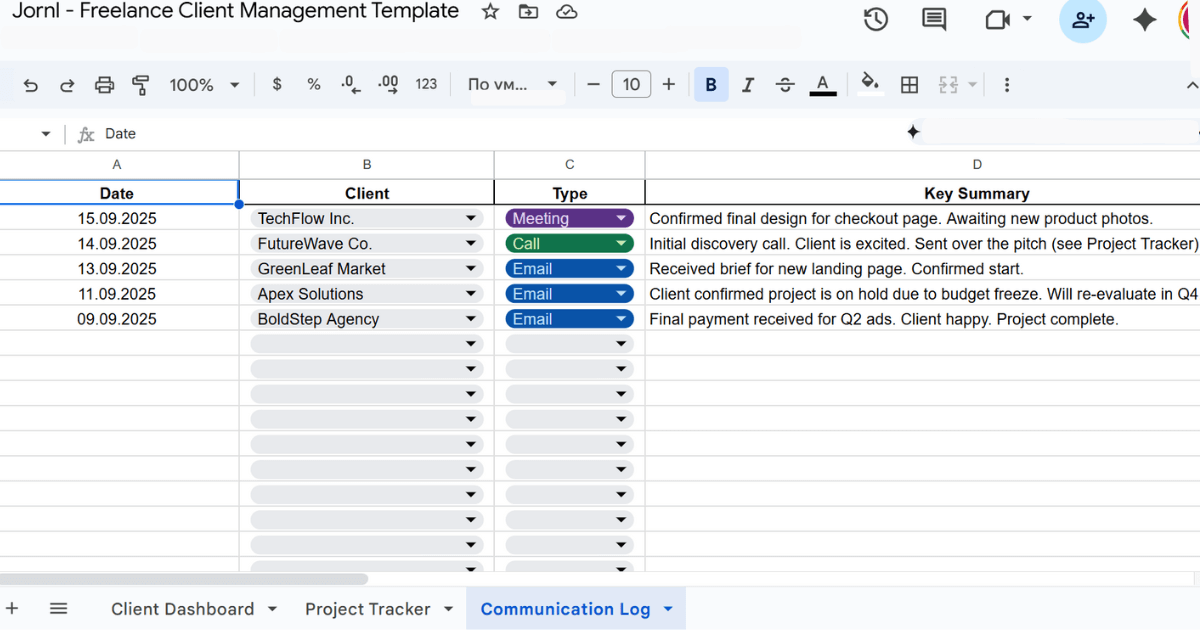Click the undo arrow icon
The image size is (1200, 630).
click(x=30, y=85)
